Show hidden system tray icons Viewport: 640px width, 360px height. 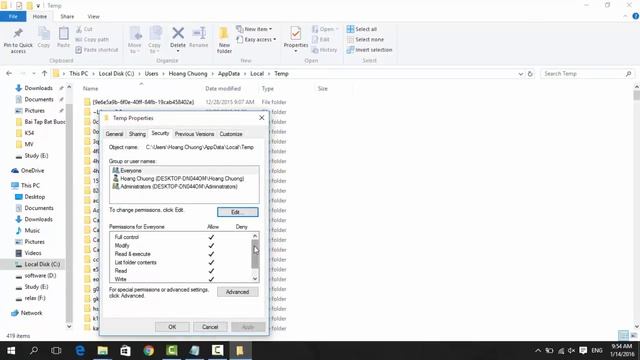point(538,351)
